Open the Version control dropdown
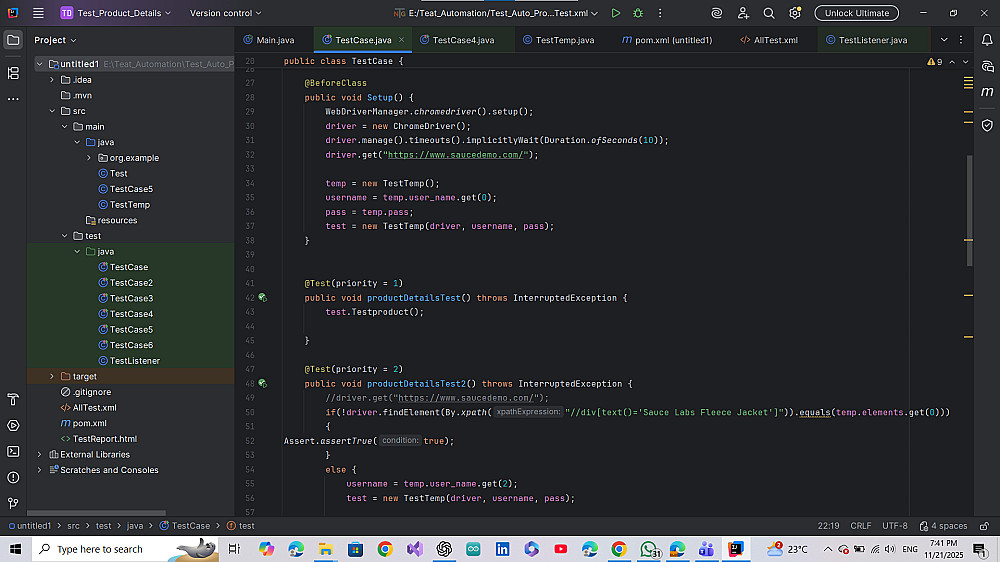 coord(225,13)
